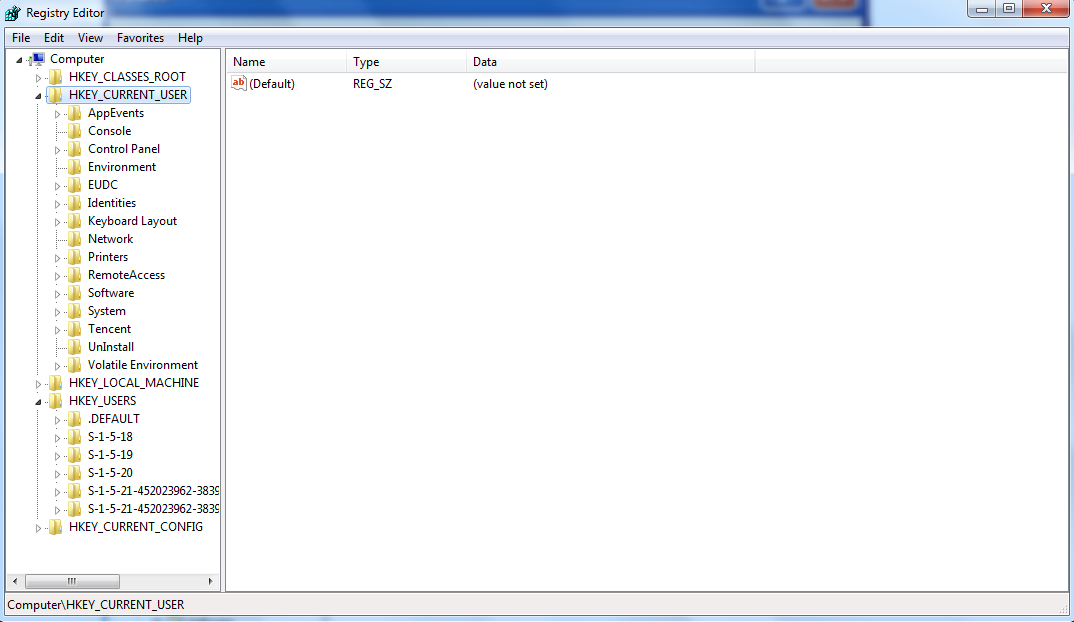Screen dimensions: 1074x622
Task: Collapse the HKEY_CURRENT_USER key
Action: pos(38,96)
